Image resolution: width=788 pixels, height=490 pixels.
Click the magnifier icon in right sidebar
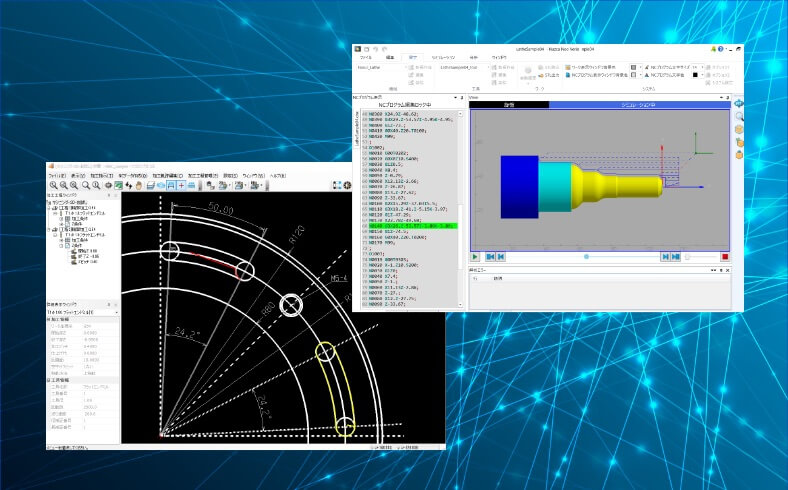pyautogui.click(x=739, y=117)
